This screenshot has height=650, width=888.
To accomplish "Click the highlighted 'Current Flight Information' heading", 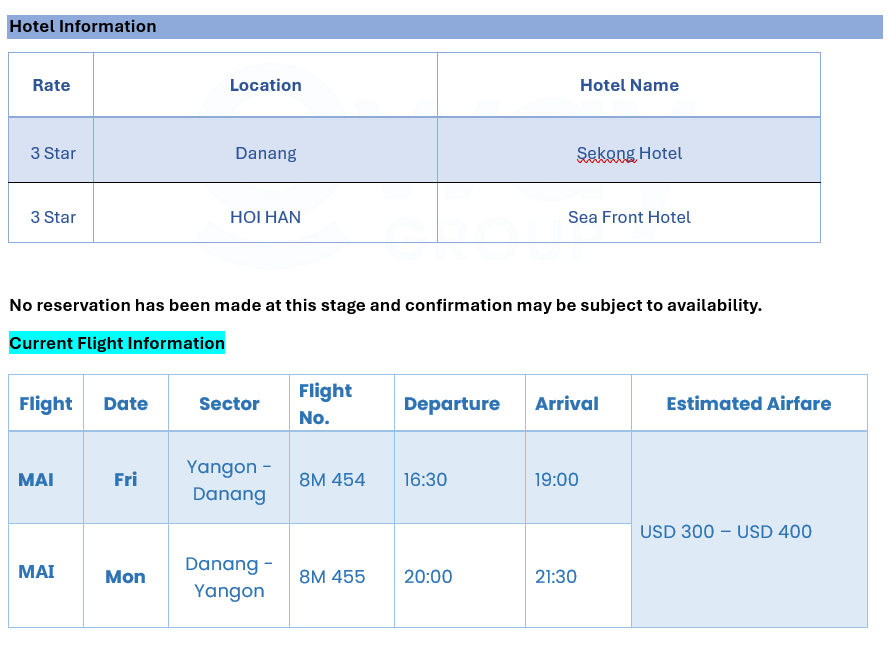I will [x=117, y=344].
